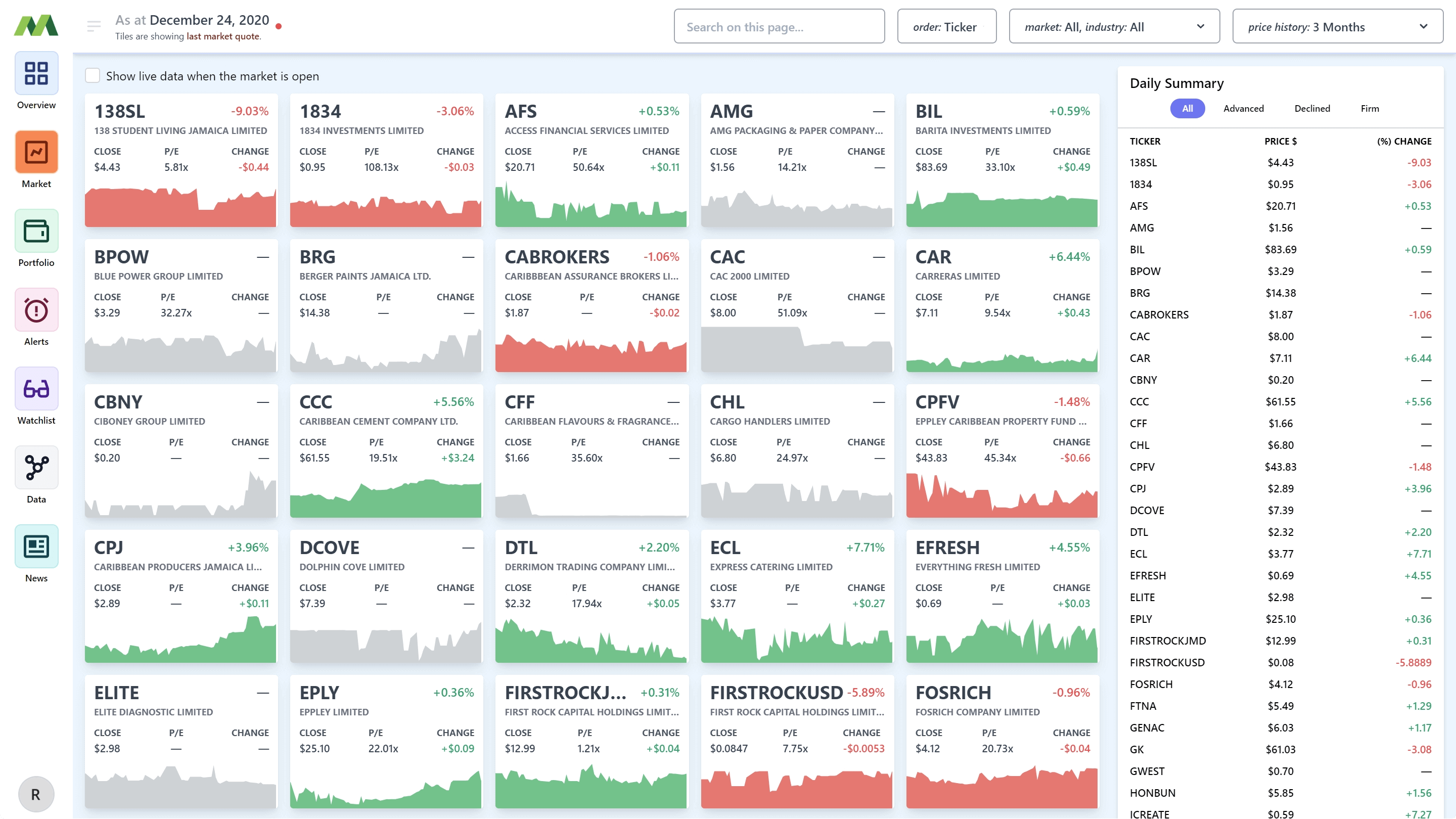Open the R user avatar
Screen dimensions: 1456x819
[x=36, y=795]
